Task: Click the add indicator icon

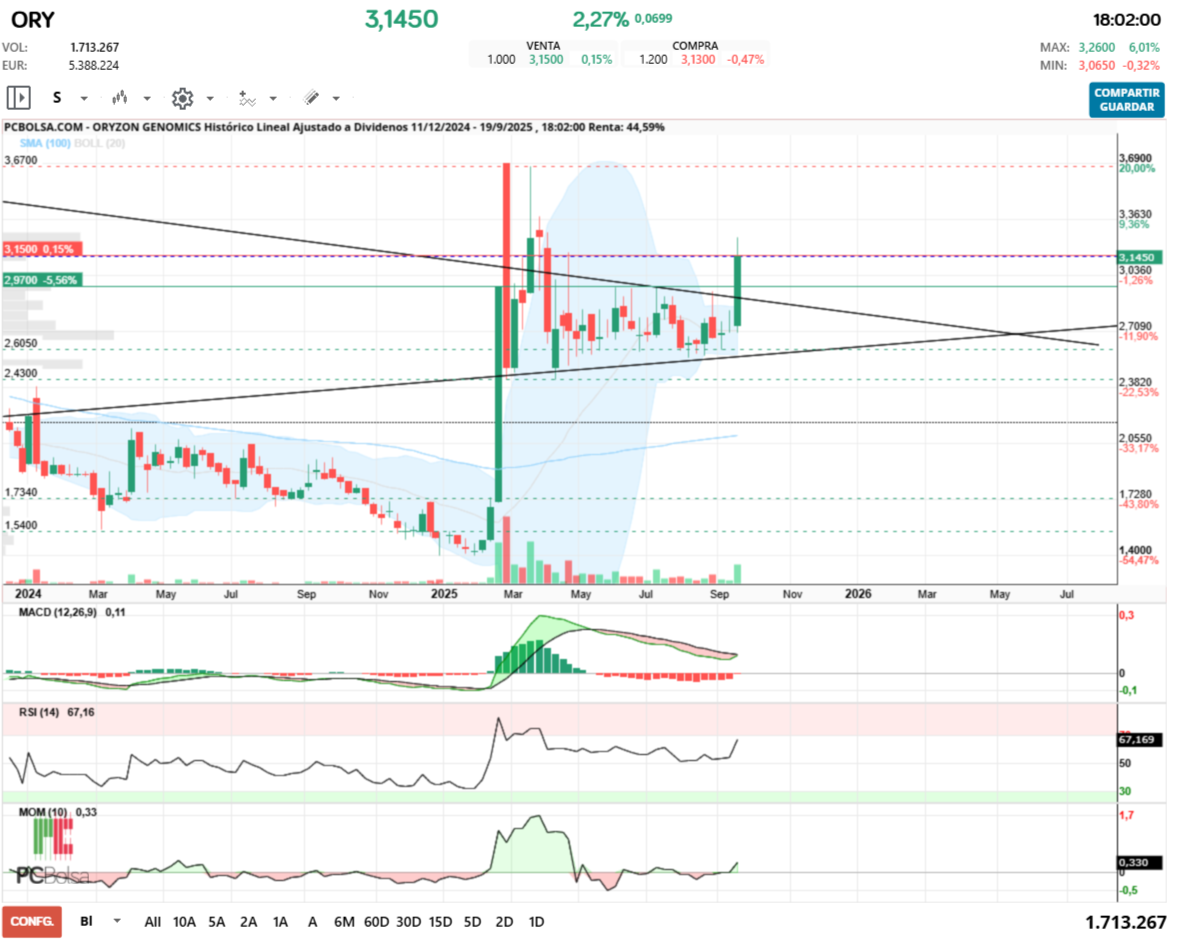Action: (x=247, y=98)
